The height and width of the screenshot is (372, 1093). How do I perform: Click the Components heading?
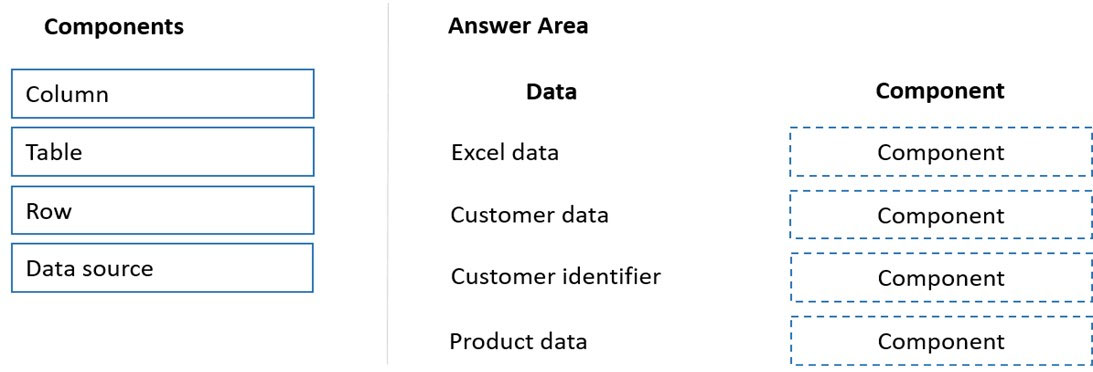(x=114, y=27)
